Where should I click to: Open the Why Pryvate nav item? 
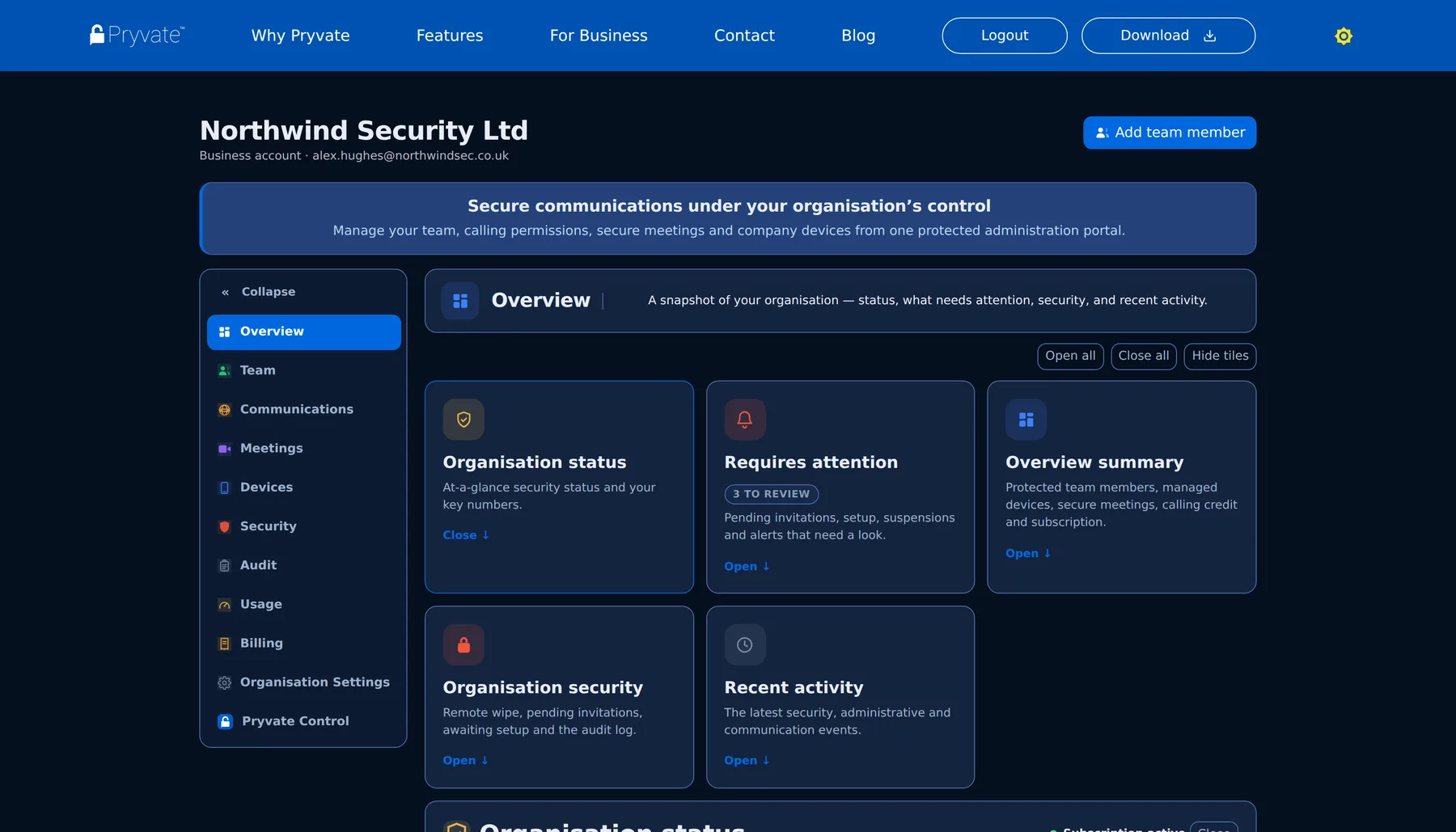[301, 36]
